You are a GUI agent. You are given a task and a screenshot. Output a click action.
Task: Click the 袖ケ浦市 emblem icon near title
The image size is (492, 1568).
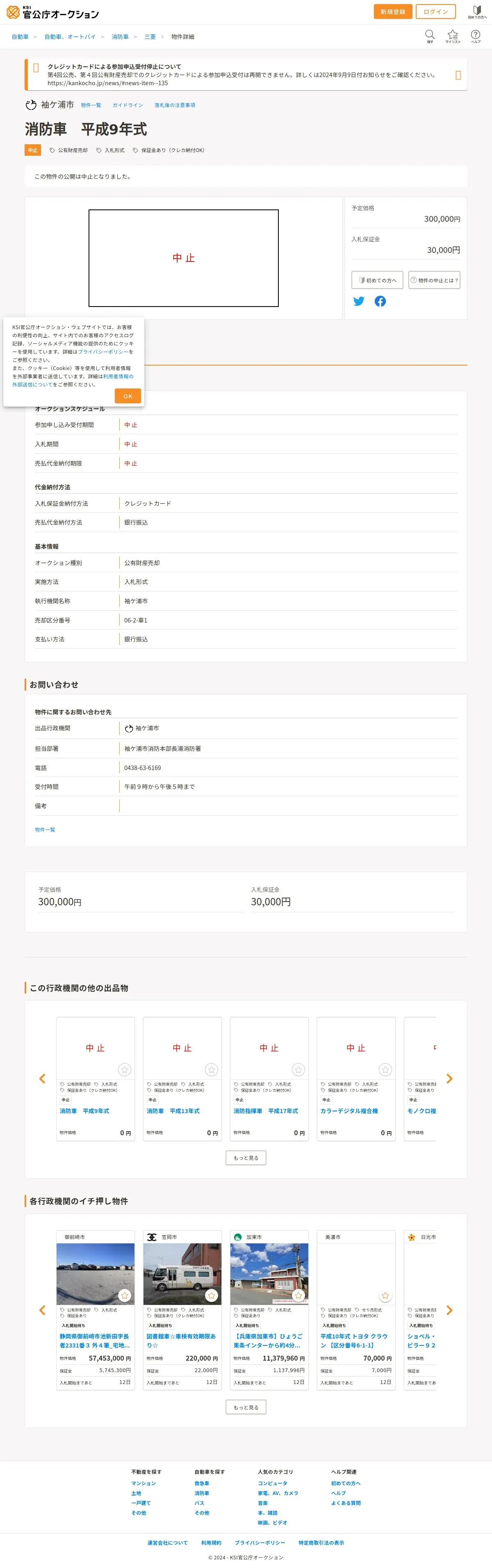[31, 105]
